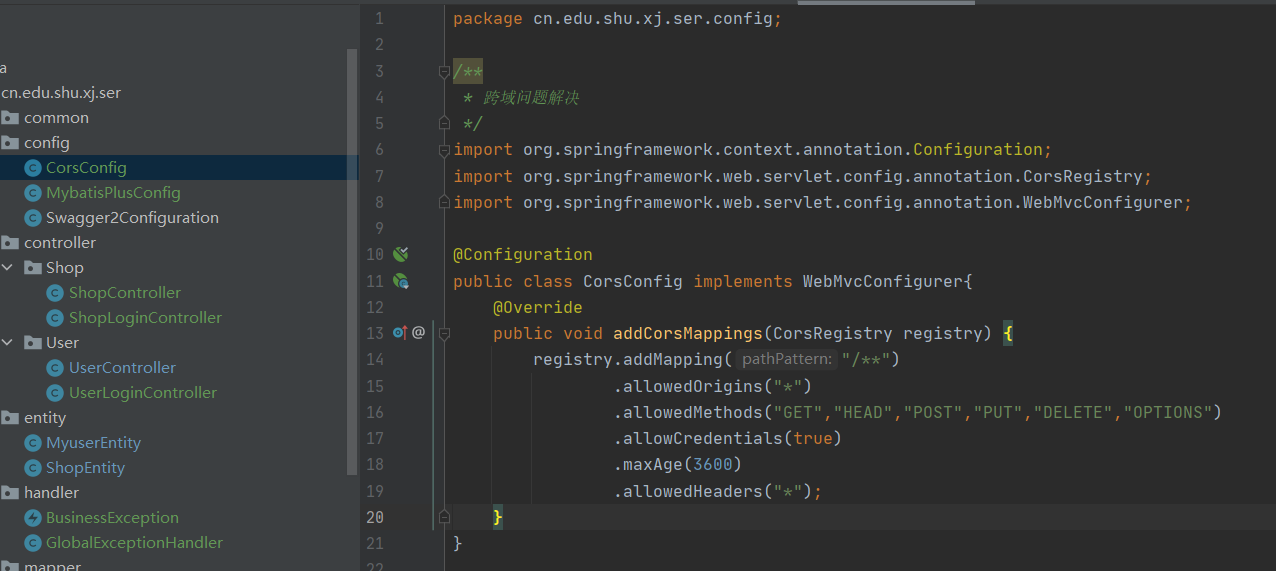The image size is (1276, 571).
Task: Collapse the User package chevron
Action: pos(7,343)
